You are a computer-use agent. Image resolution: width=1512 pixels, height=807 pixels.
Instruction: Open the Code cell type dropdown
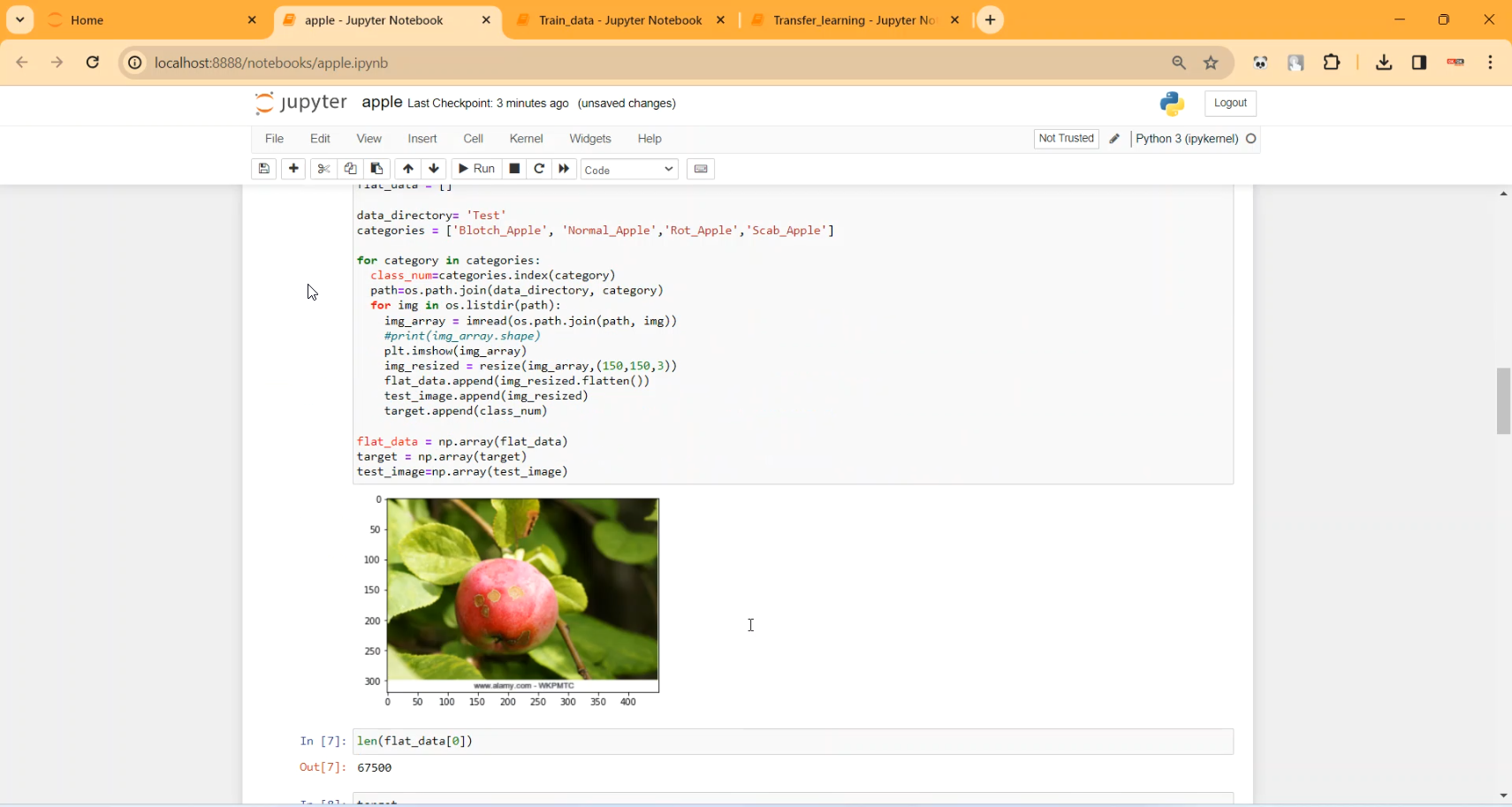pyautogui.click(x=629, y=169)
